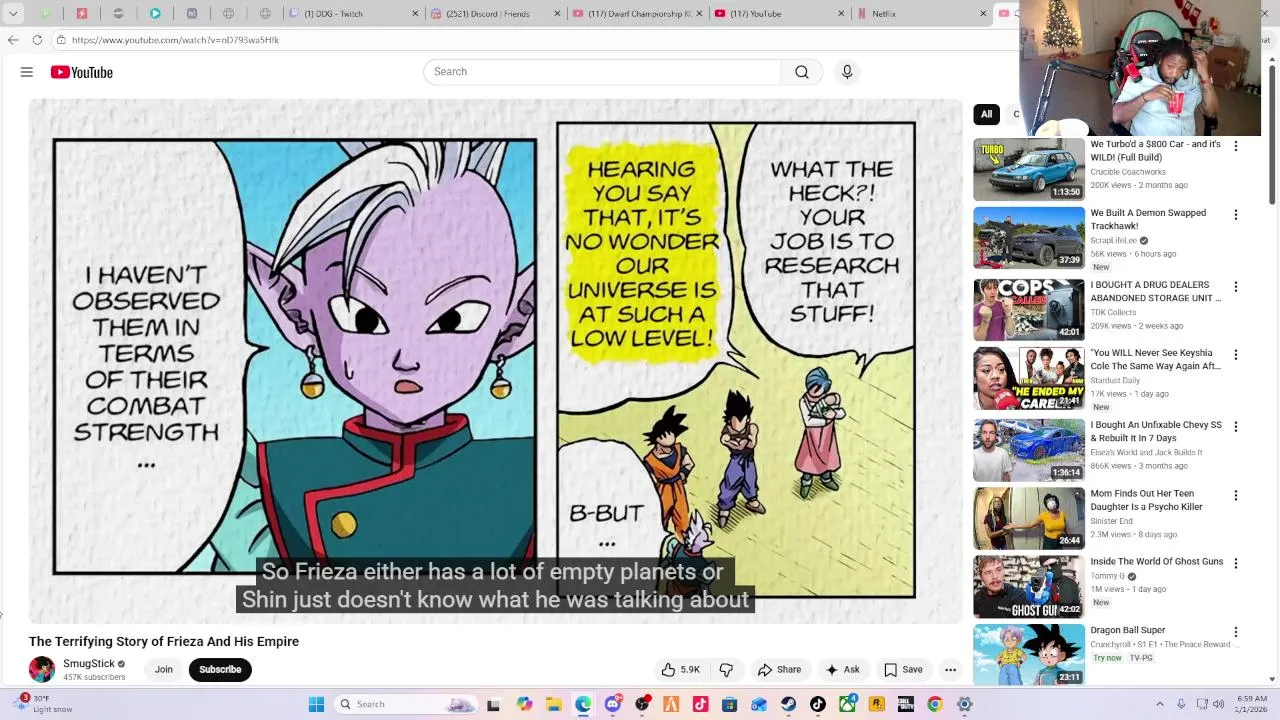The height and width of the screenshot is (720, 1280).
Task: Reload the page in the browser
Action: [37, 40]
